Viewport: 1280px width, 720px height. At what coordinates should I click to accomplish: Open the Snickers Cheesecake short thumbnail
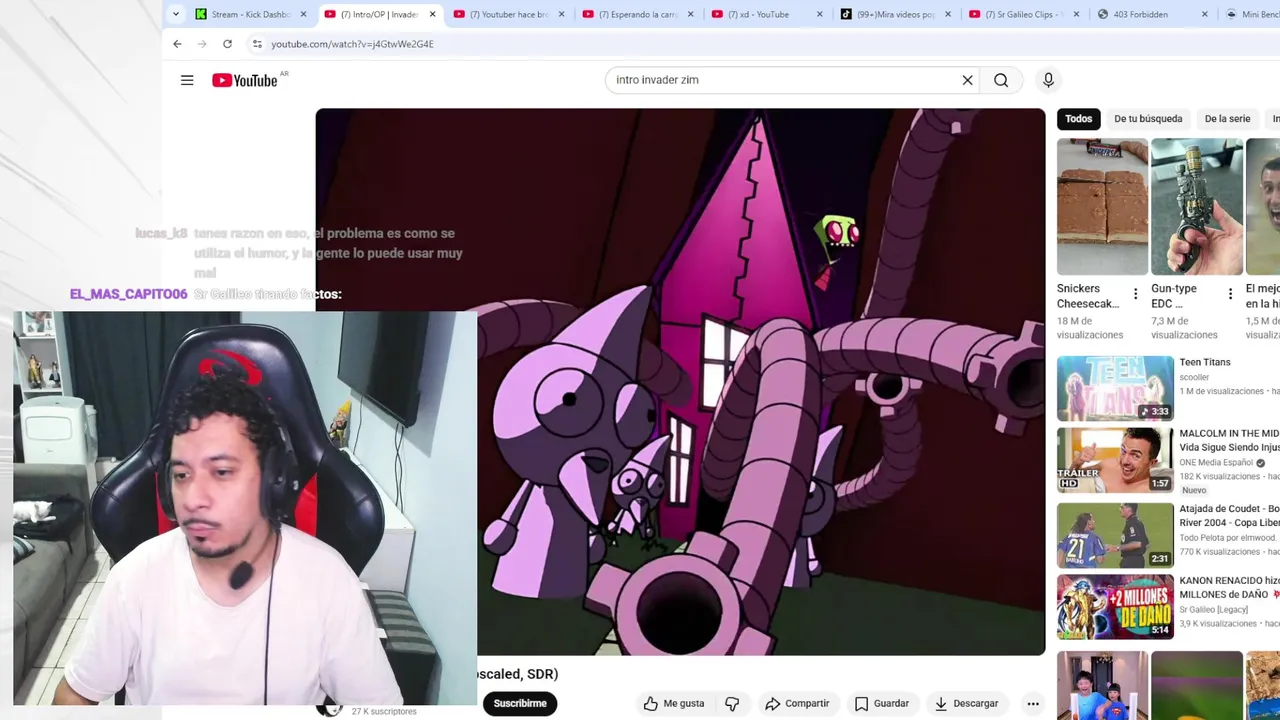tap(1102, 206)
